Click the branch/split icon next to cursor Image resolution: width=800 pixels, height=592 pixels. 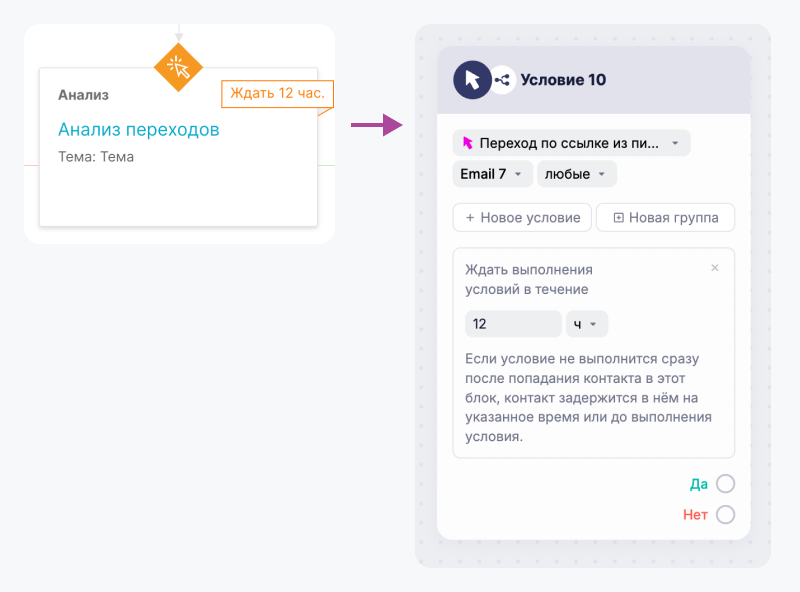501,78
